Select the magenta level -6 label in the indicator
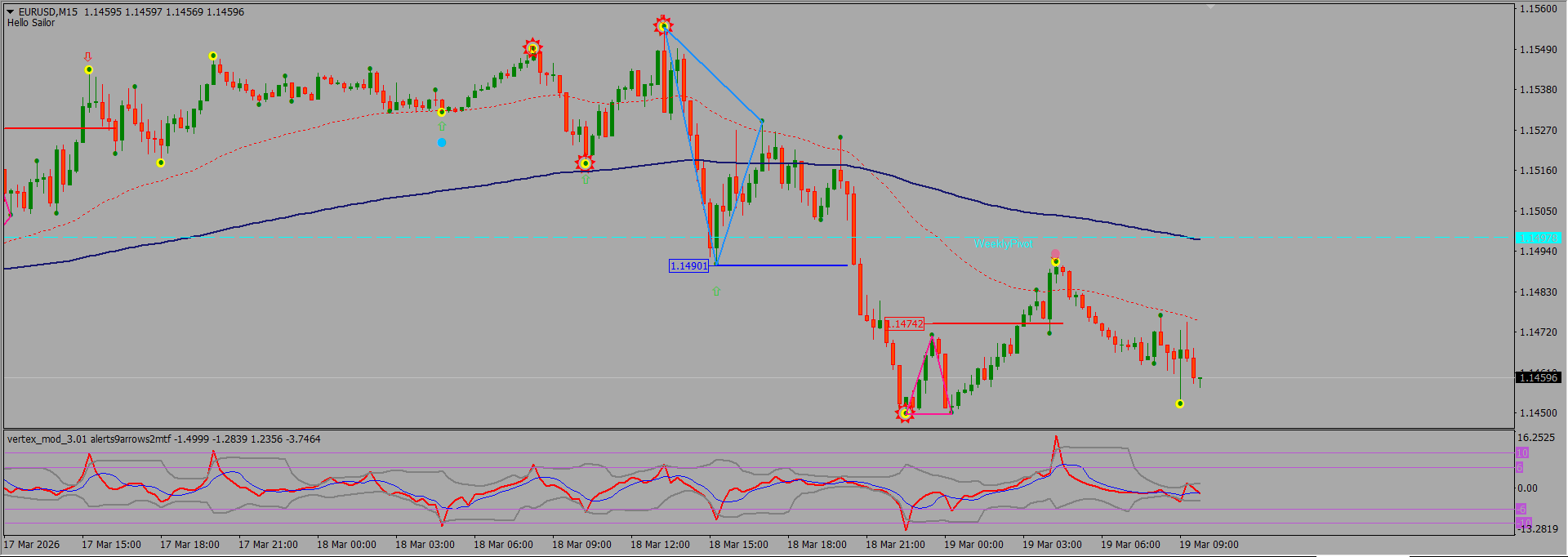This screenshot has height=557, width=1568. pos(1521,509)
